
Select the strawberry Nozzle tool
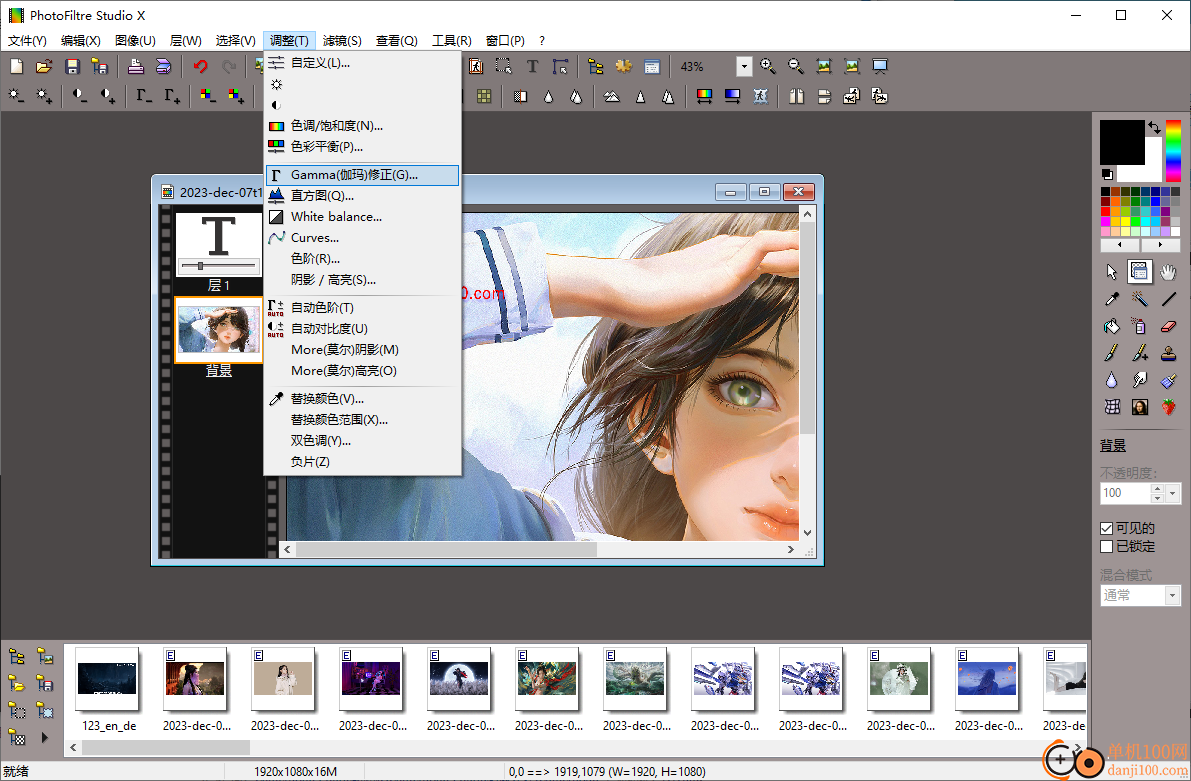[1168, 407]
